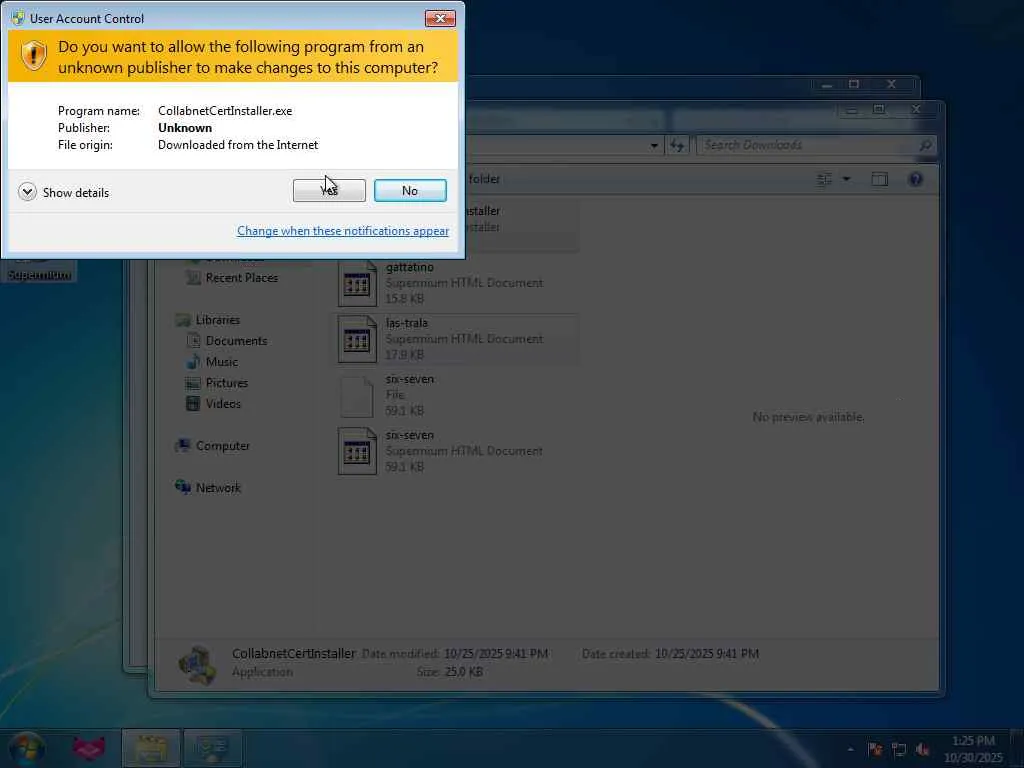Click Supermium desktop shortcut label
Image resolution: width=1024 pixels, height=768 pixels.
(39, 275)
